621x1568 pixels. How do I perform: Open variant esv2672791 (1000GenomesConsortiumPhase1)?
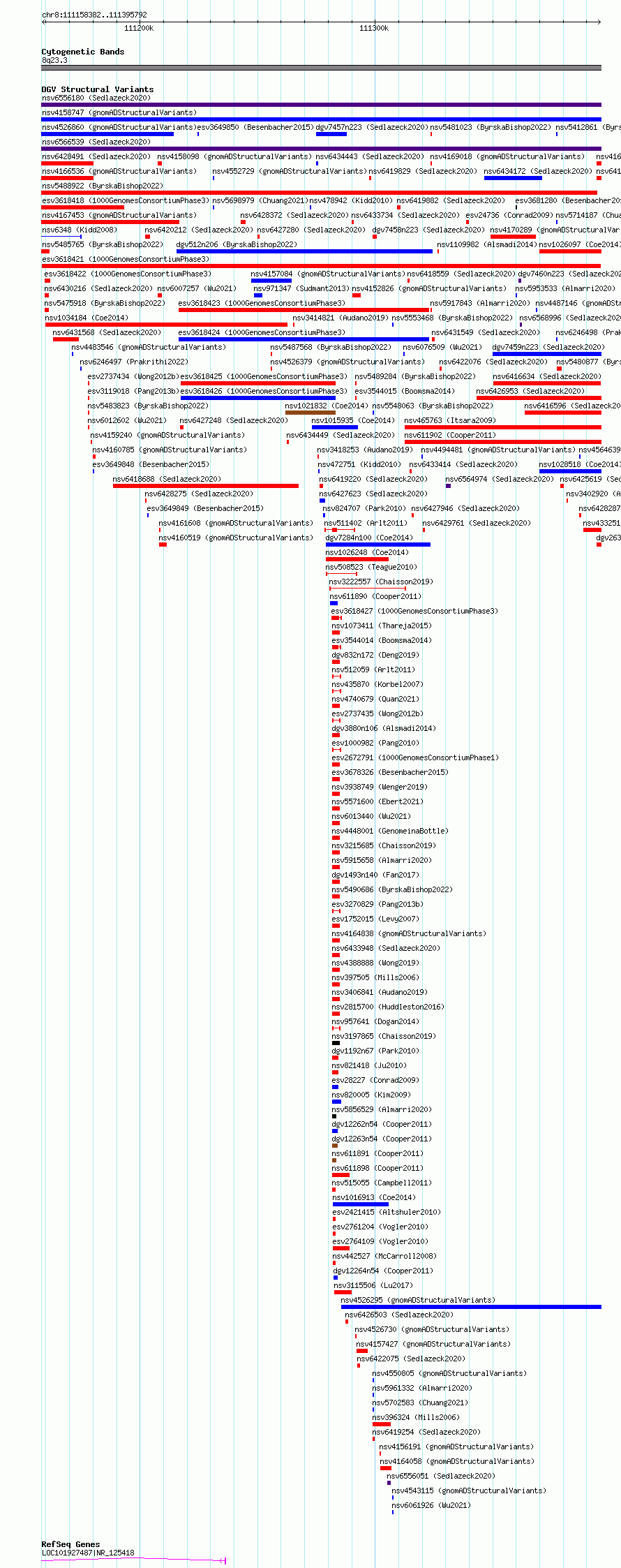click(415, 757)
